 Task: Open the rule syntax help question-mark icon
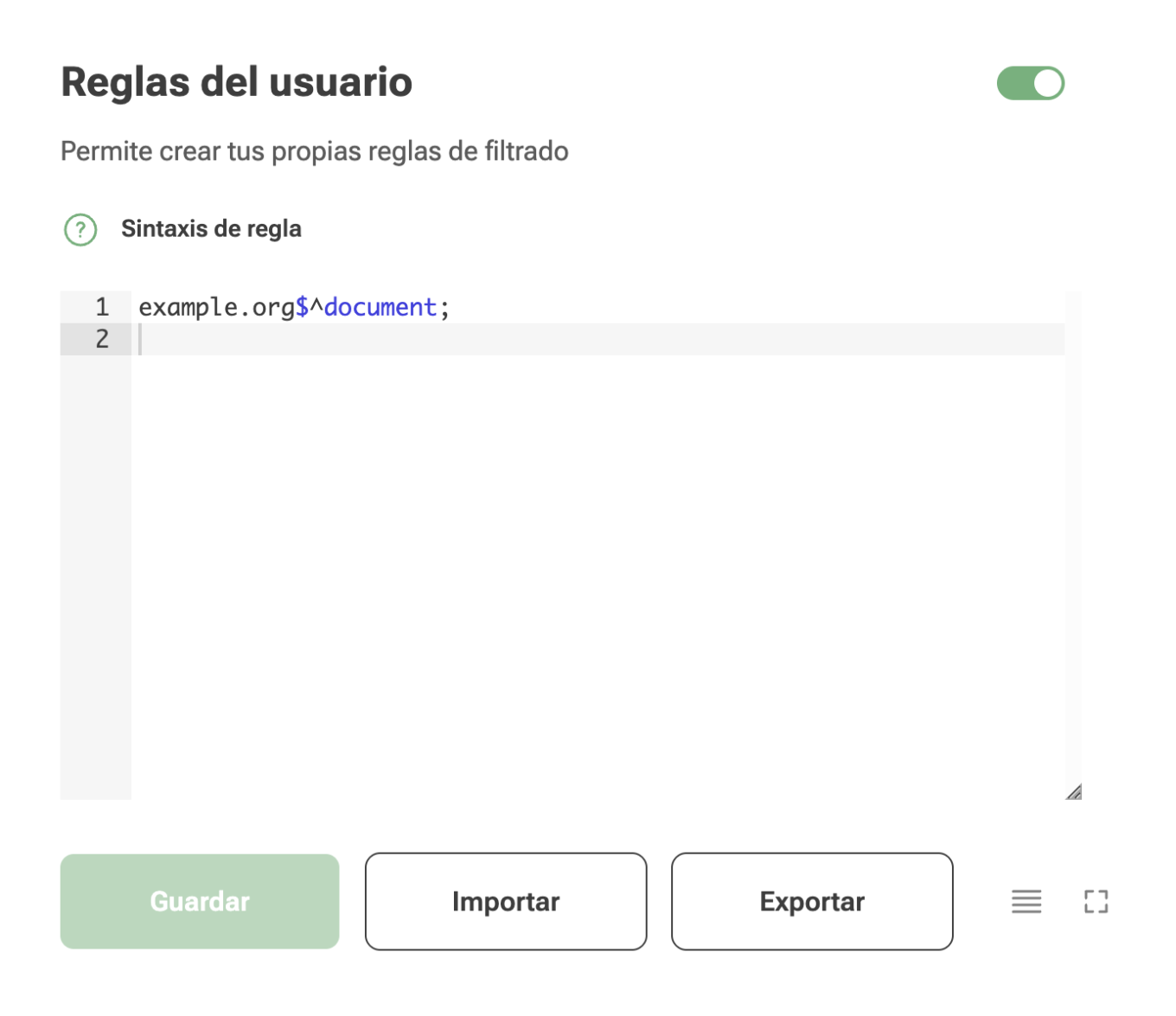[x=80, y=230]
